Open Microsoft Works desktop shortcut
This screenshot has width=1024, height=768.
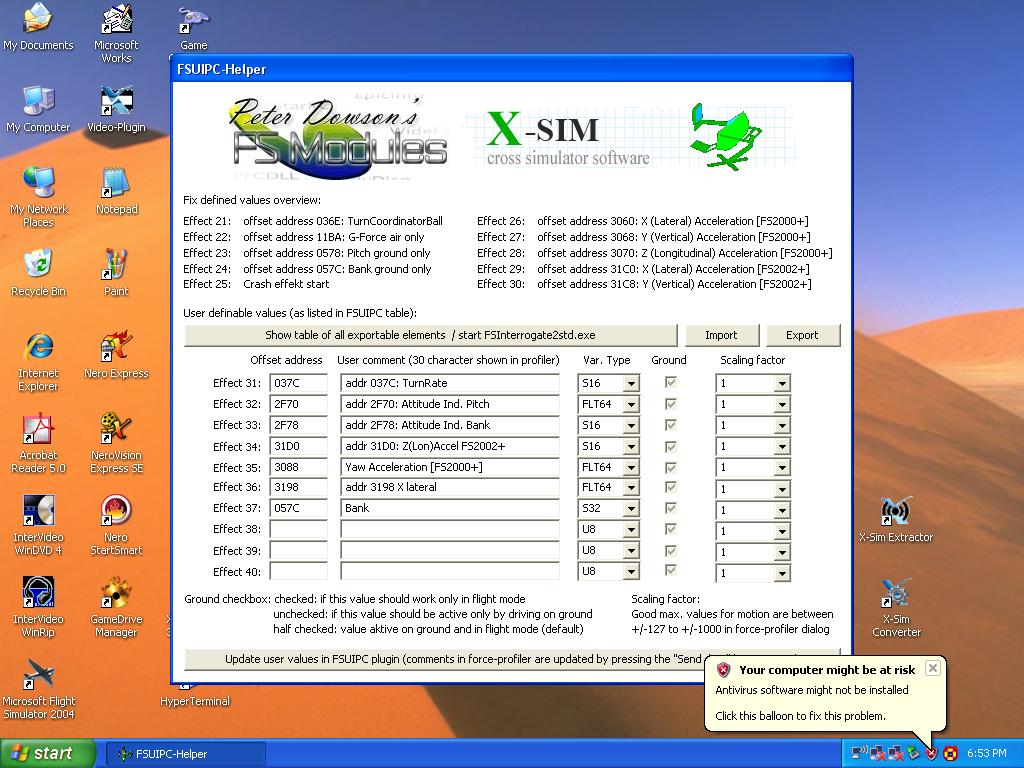point(116,33)
